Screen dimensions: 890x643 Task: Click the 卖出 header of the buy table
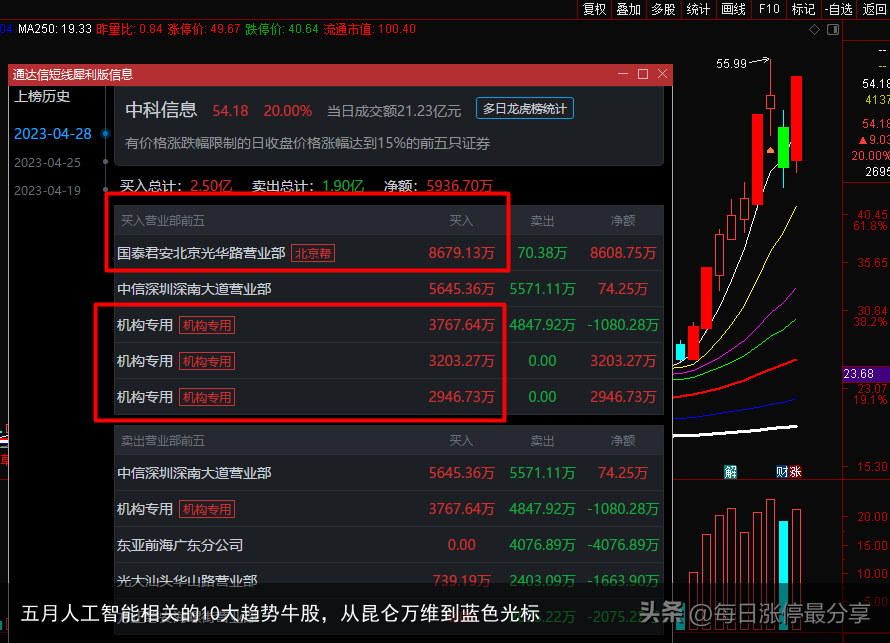point(542,220)
